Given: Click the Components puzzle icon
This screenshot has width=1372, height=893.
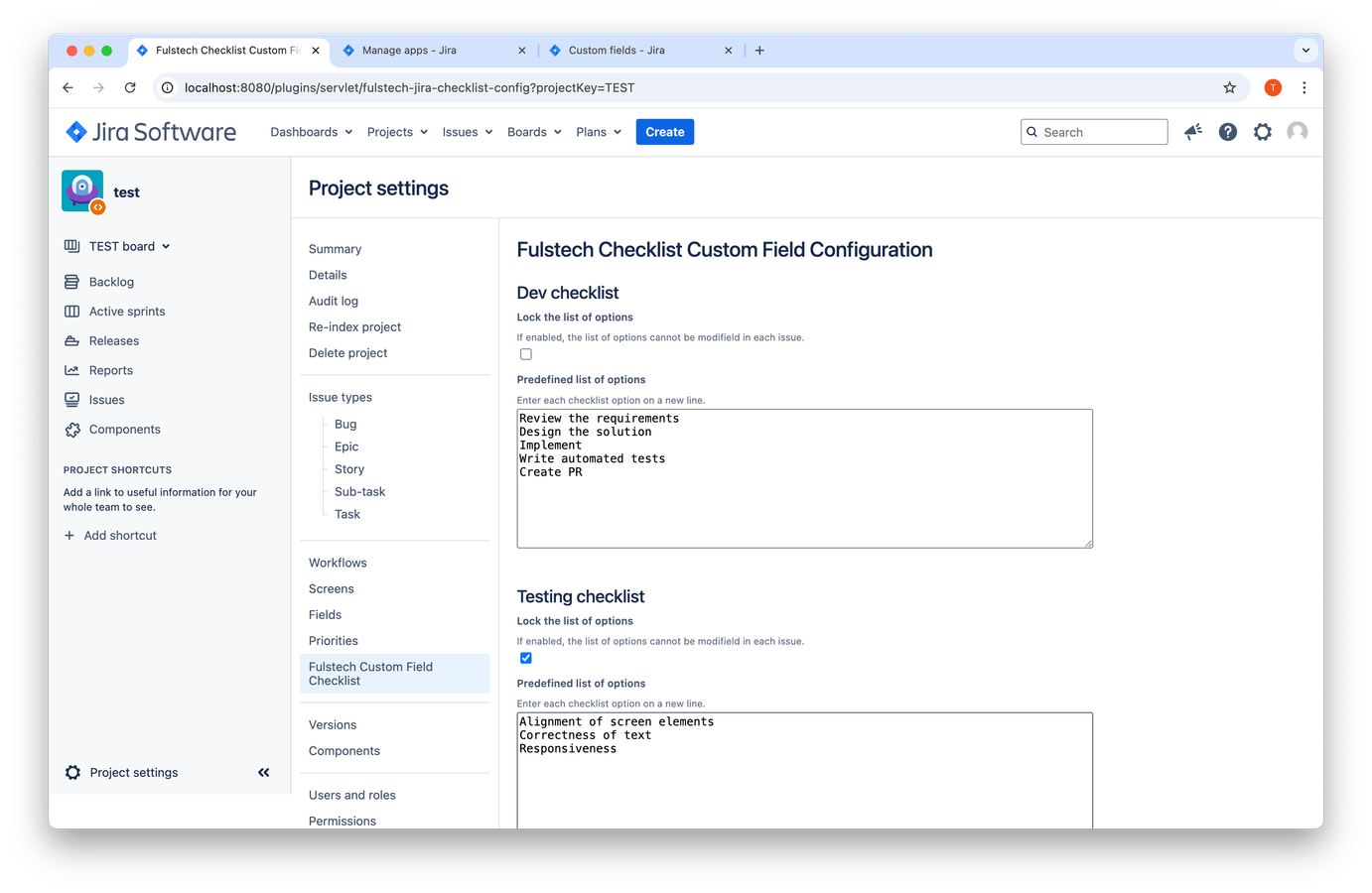Looking at the screenshot, I should tap(71, 430).
